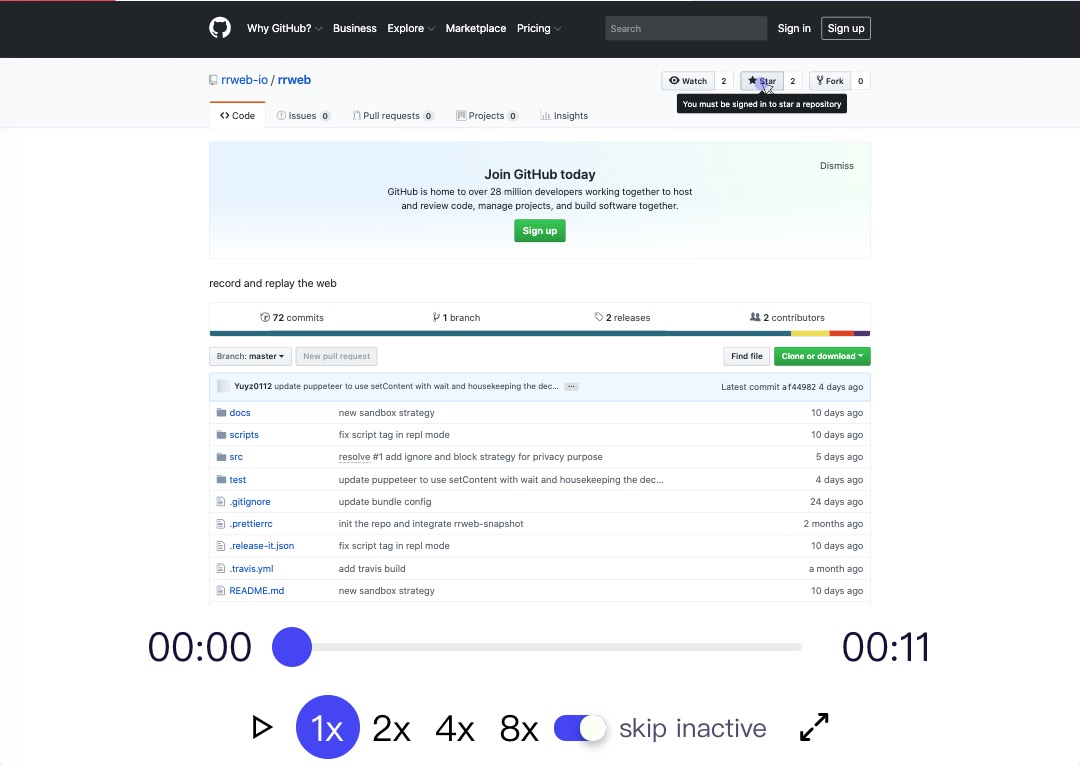Viewport: 1080px width, 766px height.
Task: Open the docs folder link
Action: (x=240, y=413)
